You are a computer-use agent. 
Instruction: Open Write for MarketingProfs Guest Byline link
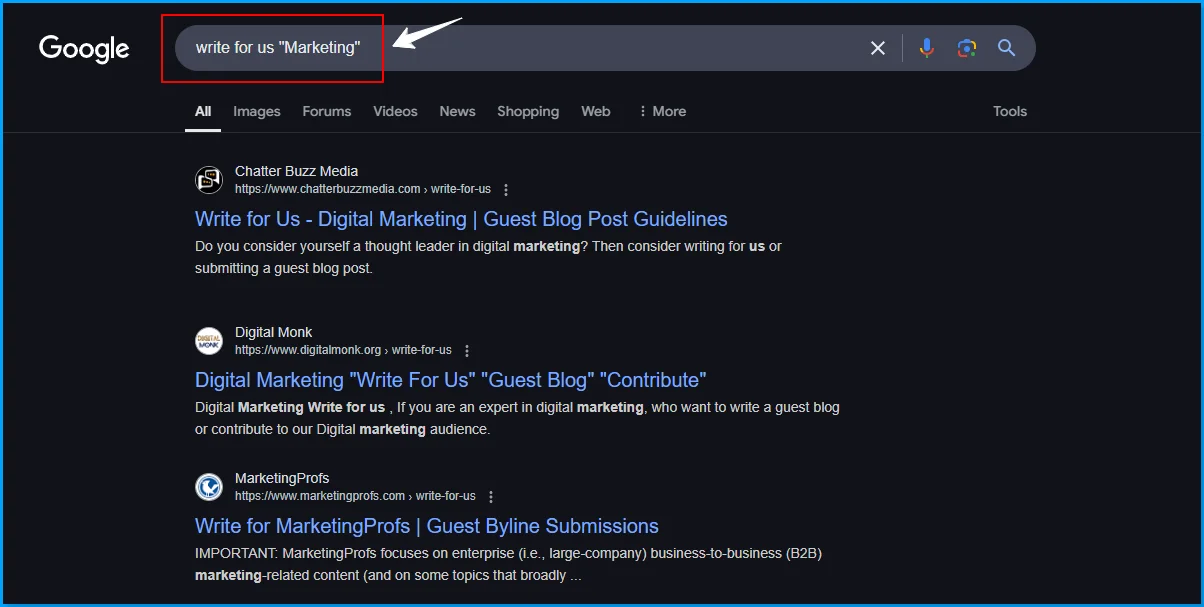427,526
